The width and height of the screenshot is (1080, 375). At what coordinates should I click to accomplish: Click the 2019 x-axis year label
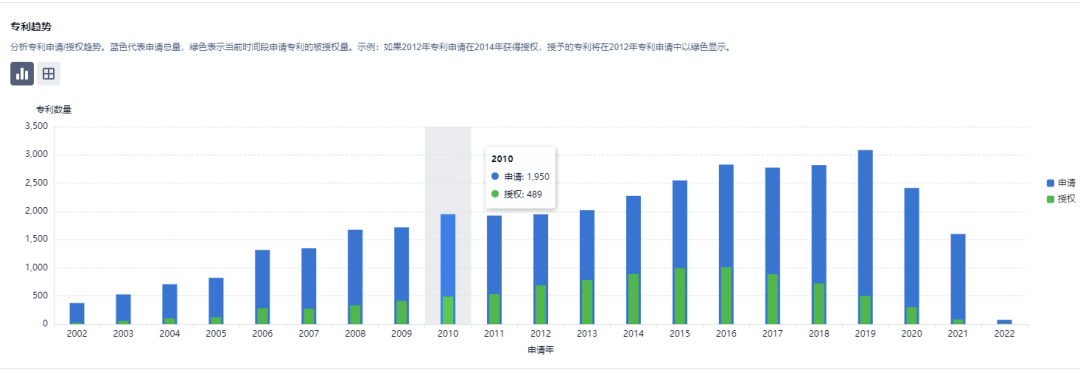click(865, 334)
